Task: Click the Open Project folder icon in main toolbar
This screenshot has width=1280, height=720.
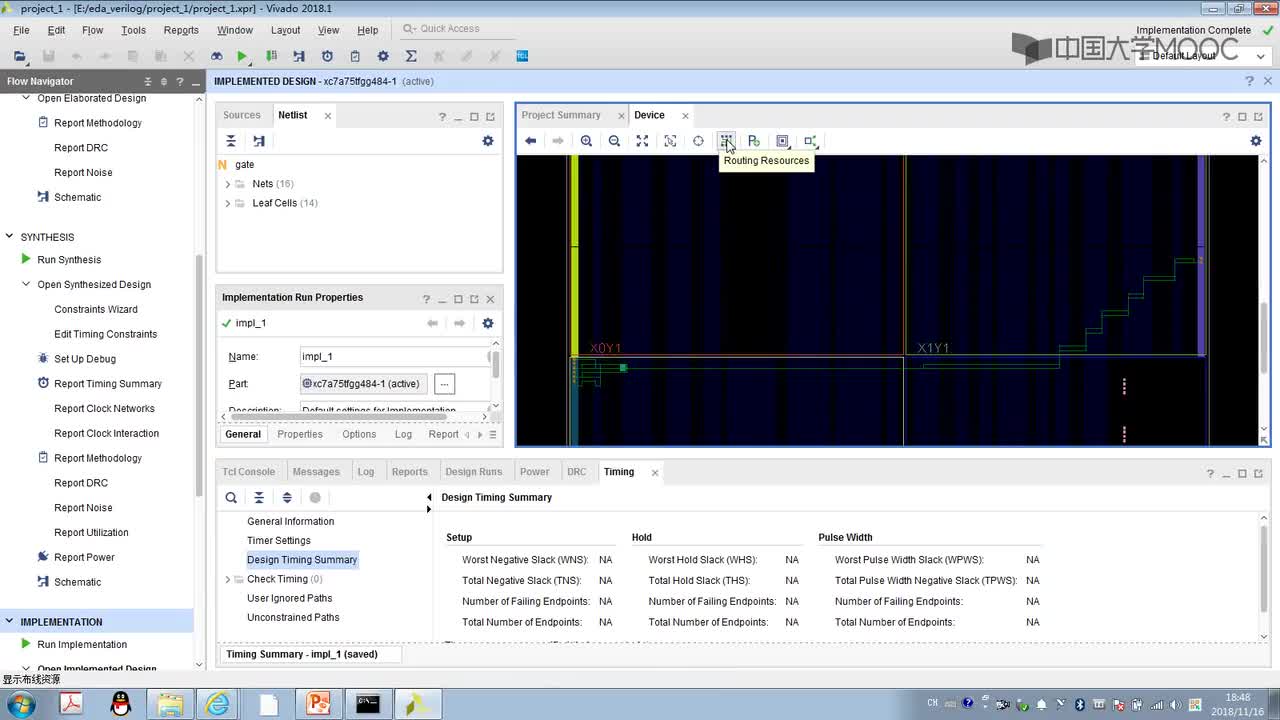Action: tap(20, 56)
